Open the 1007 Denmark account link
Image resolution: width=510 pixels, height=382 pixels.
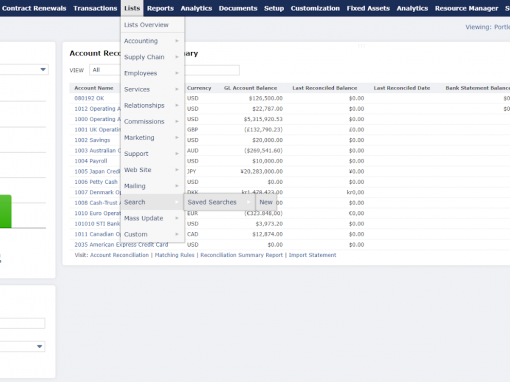click(x=97, y=192)
